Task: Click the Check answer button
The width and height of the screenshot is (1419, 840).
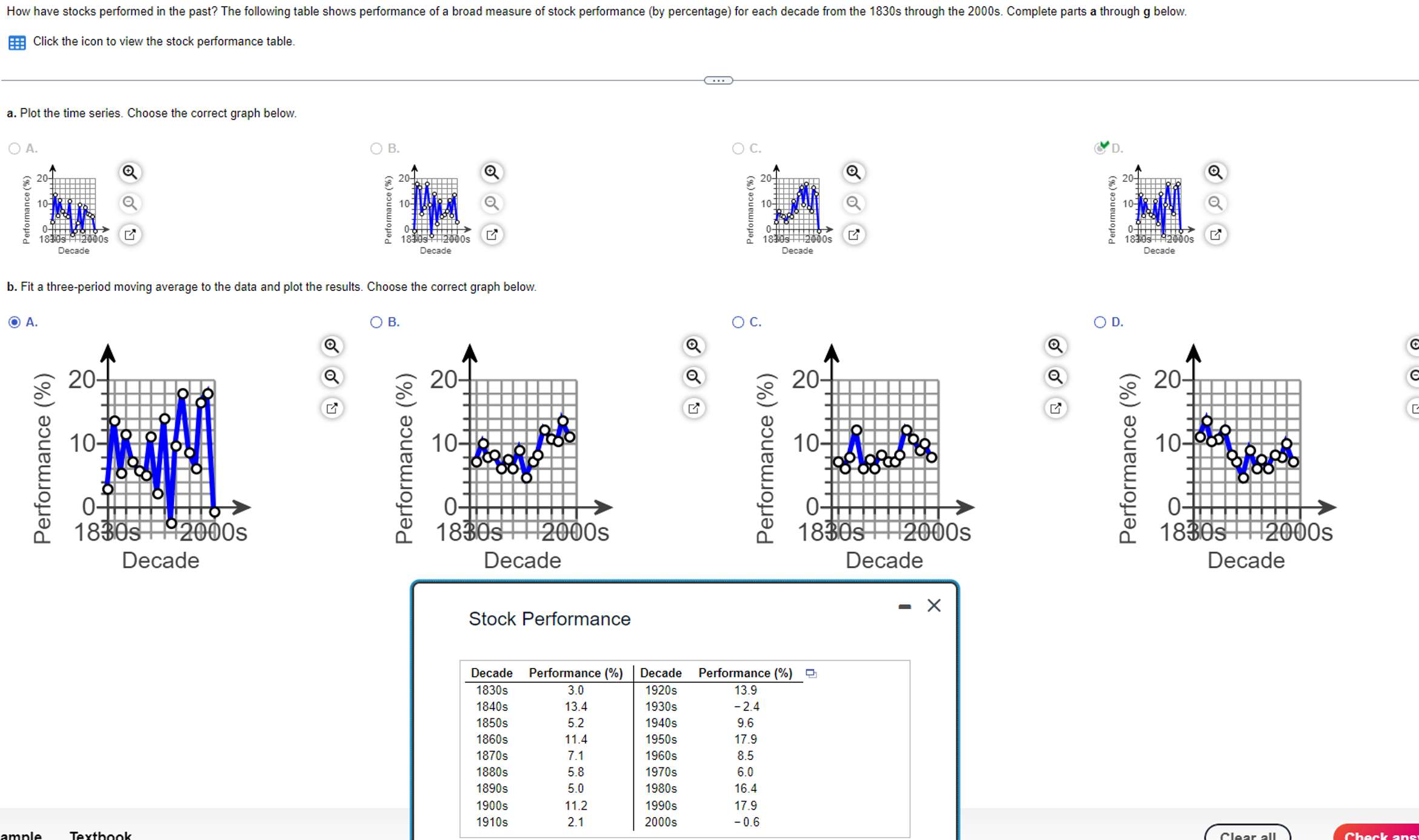Action: pos(1377,833)
